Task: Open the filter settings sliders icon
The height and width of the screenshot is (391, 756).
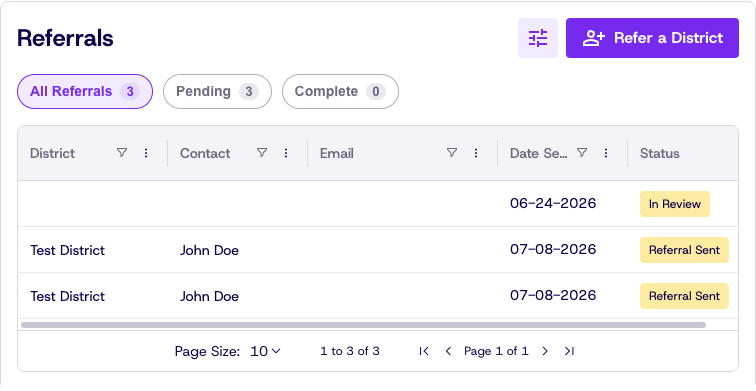Action: click(x=538, y=38)
